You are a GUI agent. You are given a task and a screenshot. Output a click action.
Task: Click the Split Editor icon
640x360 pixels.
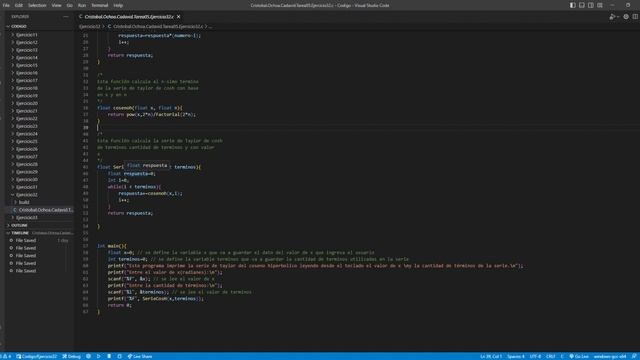point(635,17)
